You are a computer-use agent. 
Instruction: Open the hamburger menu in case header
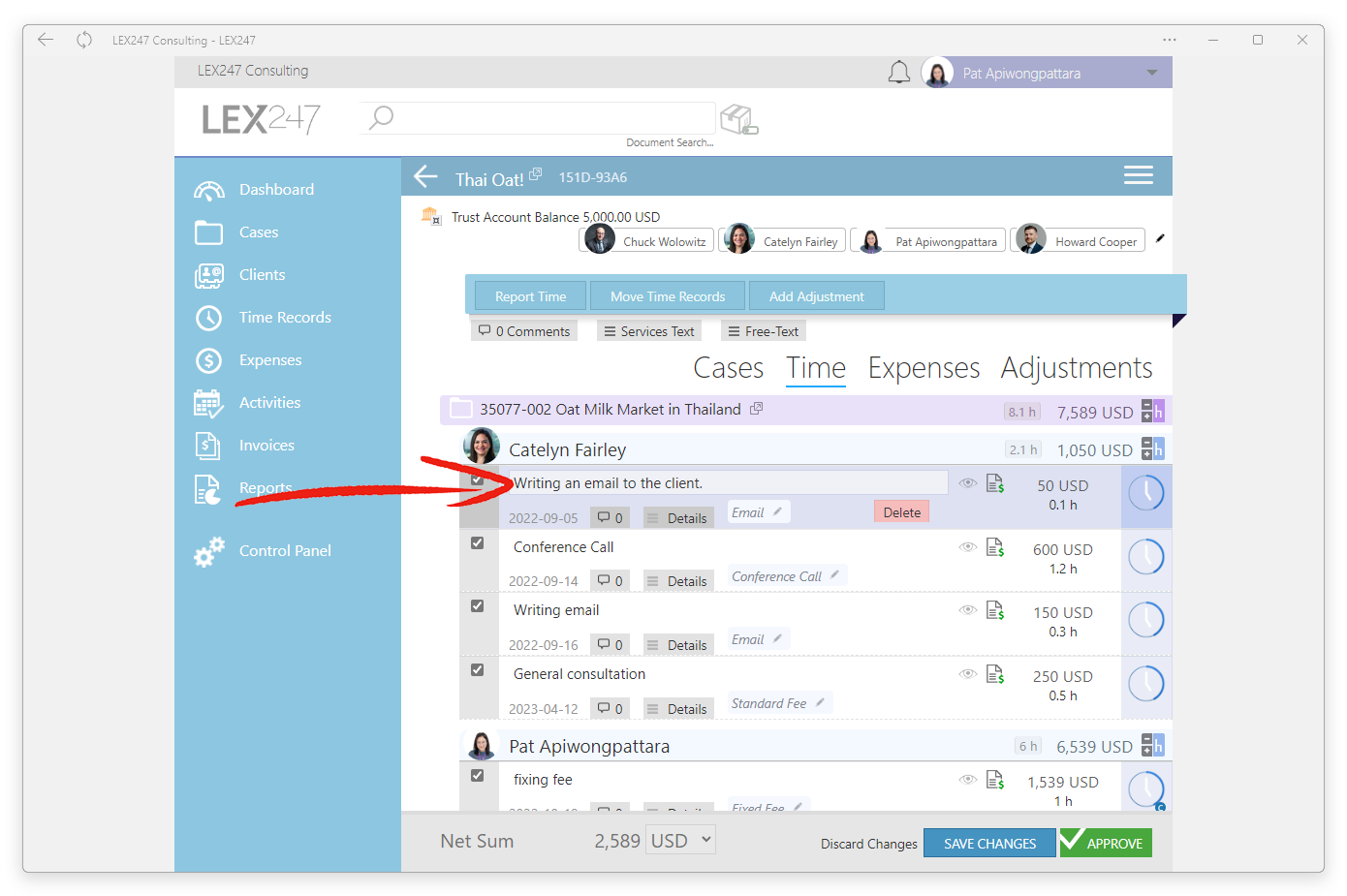click(1139, 175)
